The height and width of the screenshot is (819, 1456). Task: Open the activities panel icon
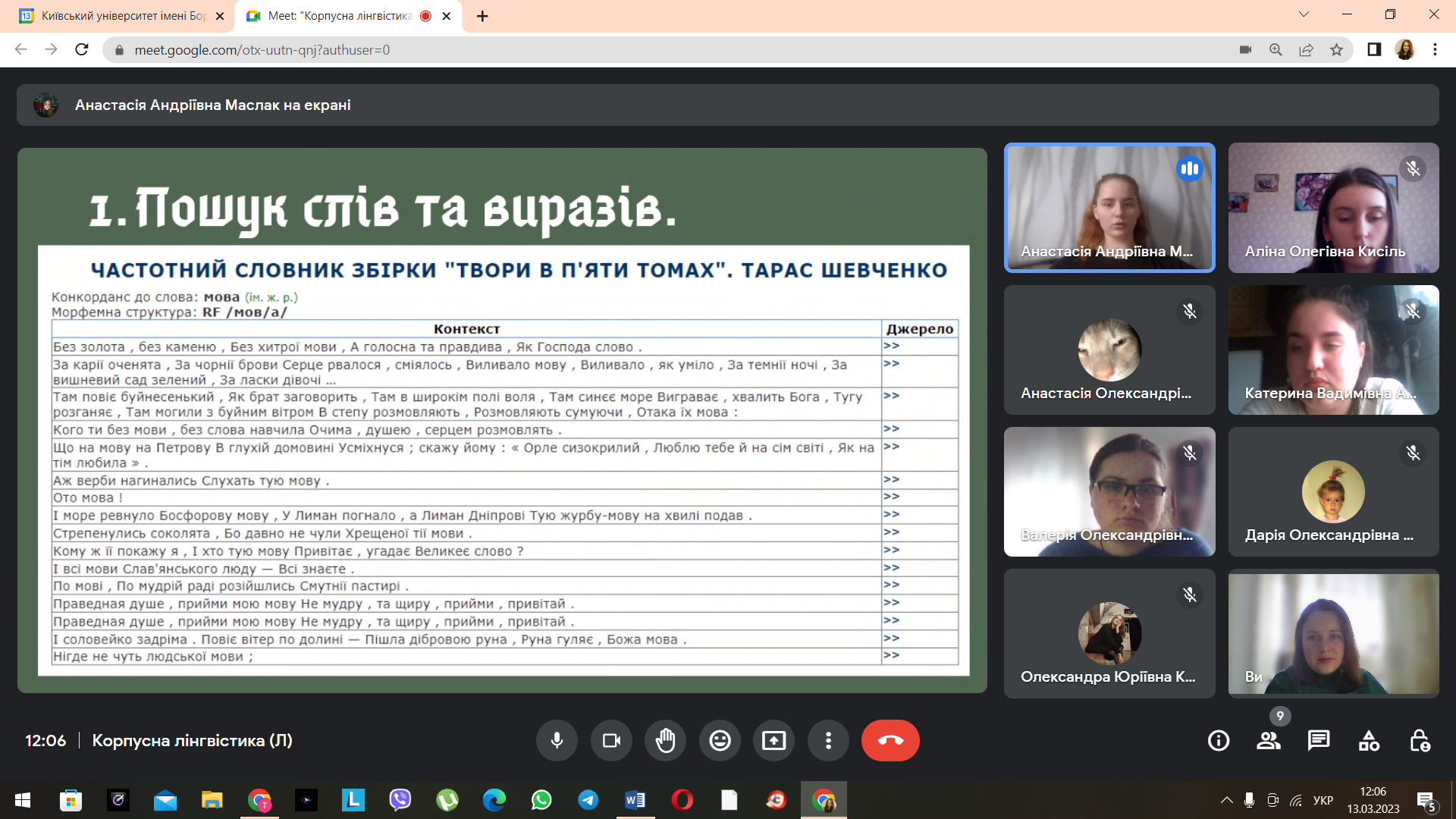(x=1369, y=740)
